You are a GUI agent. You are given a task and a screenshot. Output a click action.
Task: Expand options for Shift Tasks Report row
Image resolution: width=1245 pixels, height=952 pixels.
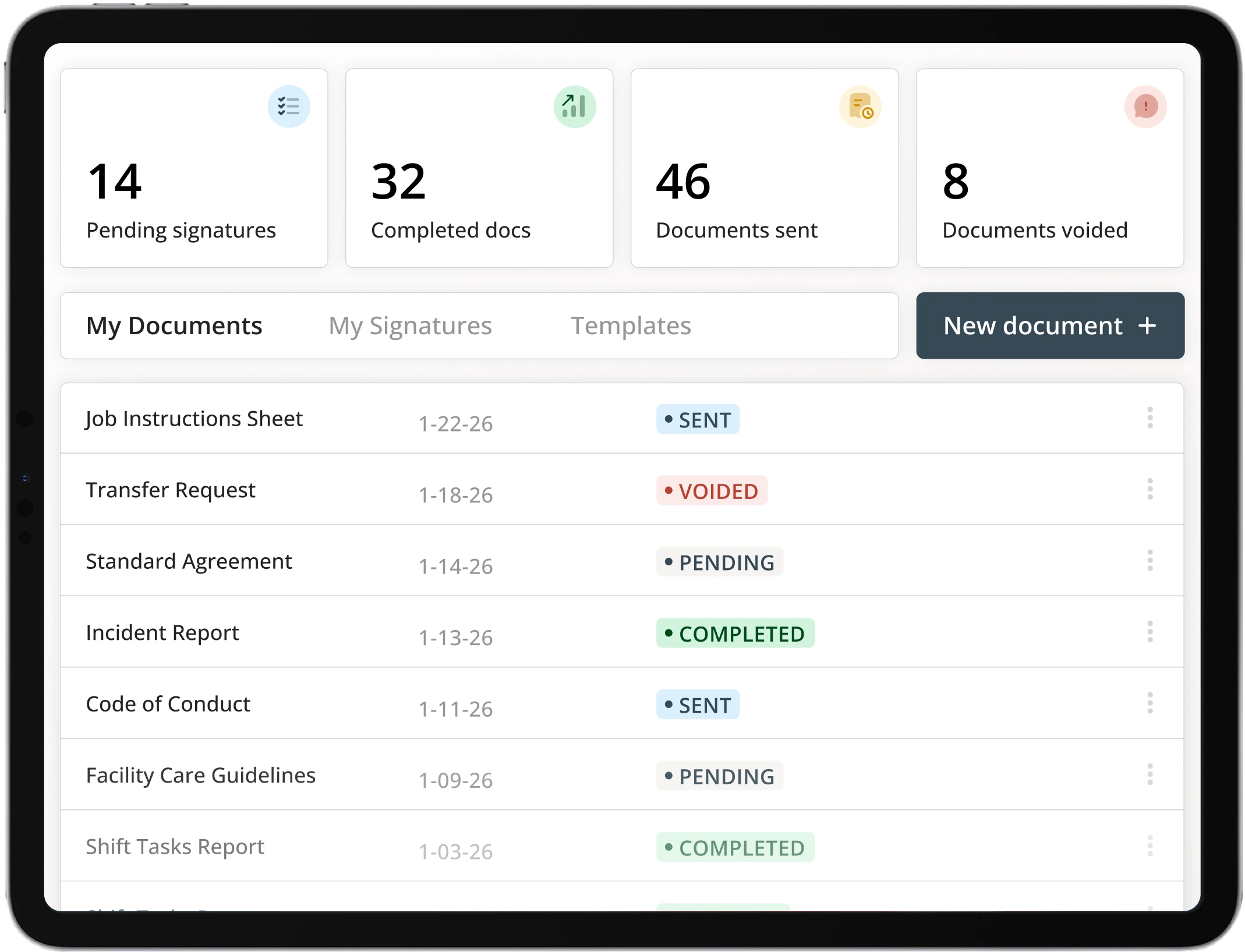click(1149, 846)
